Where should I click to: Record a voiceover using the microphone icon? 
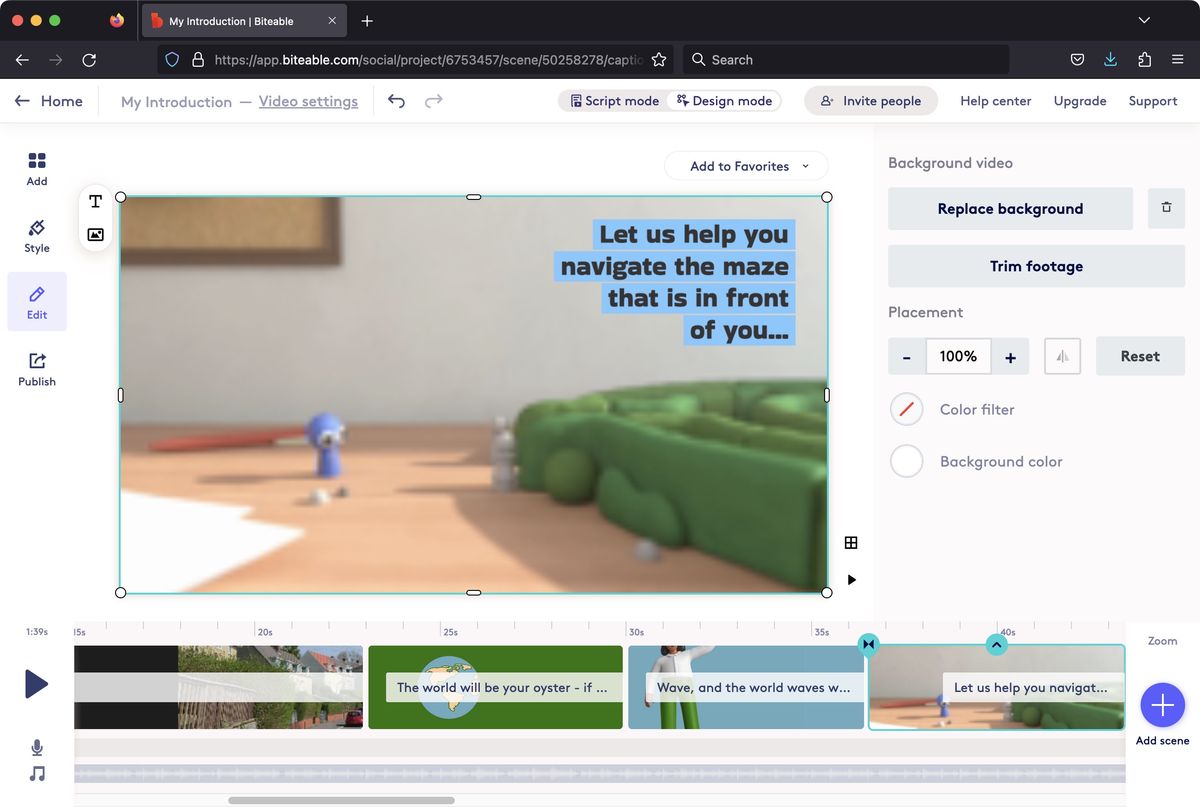pos(37,747)
